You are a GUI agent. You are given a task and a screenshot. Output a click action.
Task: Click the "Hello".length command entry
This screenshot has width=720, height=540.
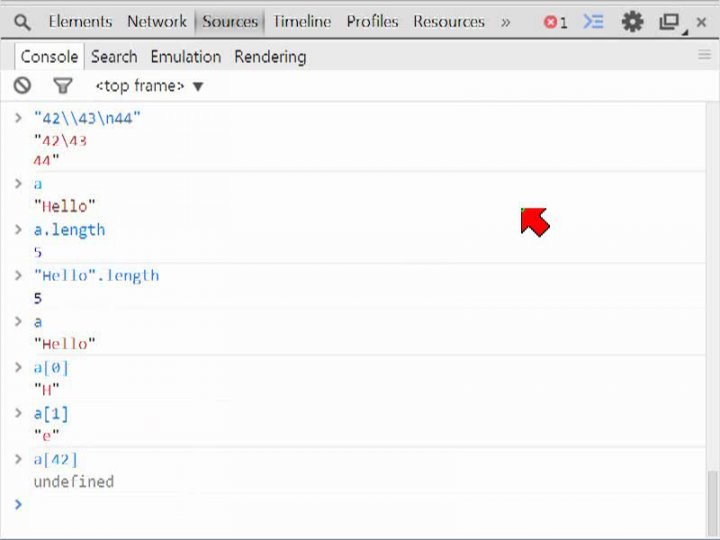pyautogui.click(x=96, y=276)
